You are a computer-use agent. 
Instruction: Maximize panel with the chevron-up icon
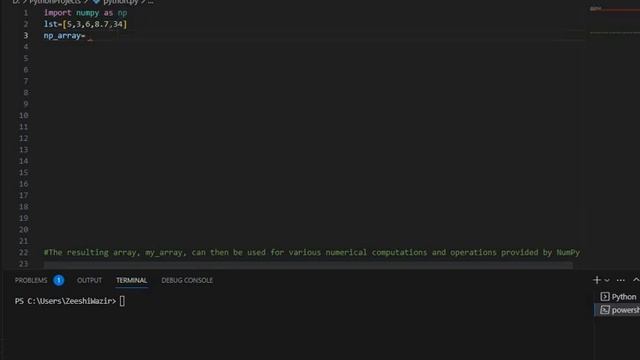pos(636,280)
